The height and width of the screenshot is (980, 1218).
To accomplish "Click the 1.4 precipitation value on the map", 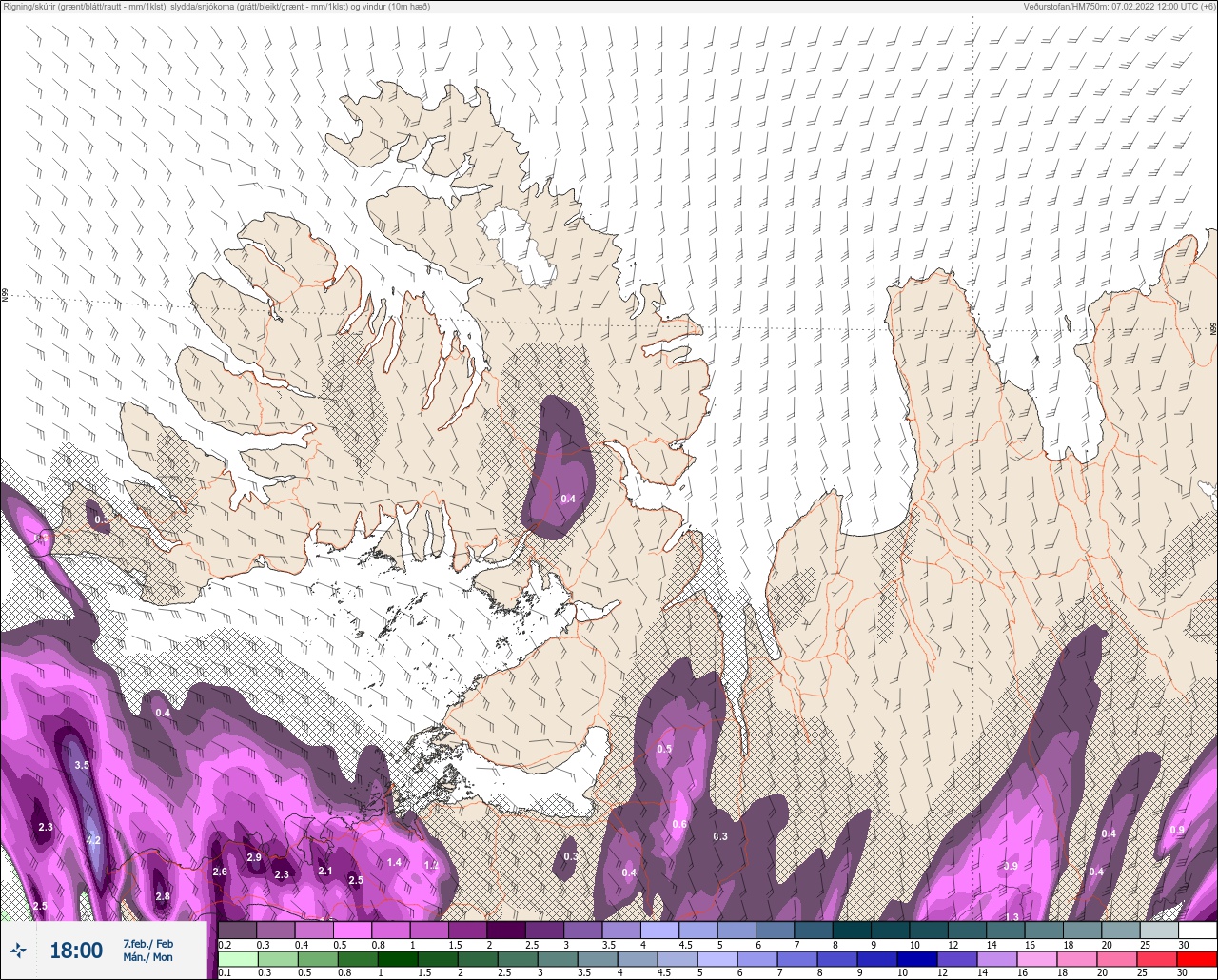I will (395, 862).
